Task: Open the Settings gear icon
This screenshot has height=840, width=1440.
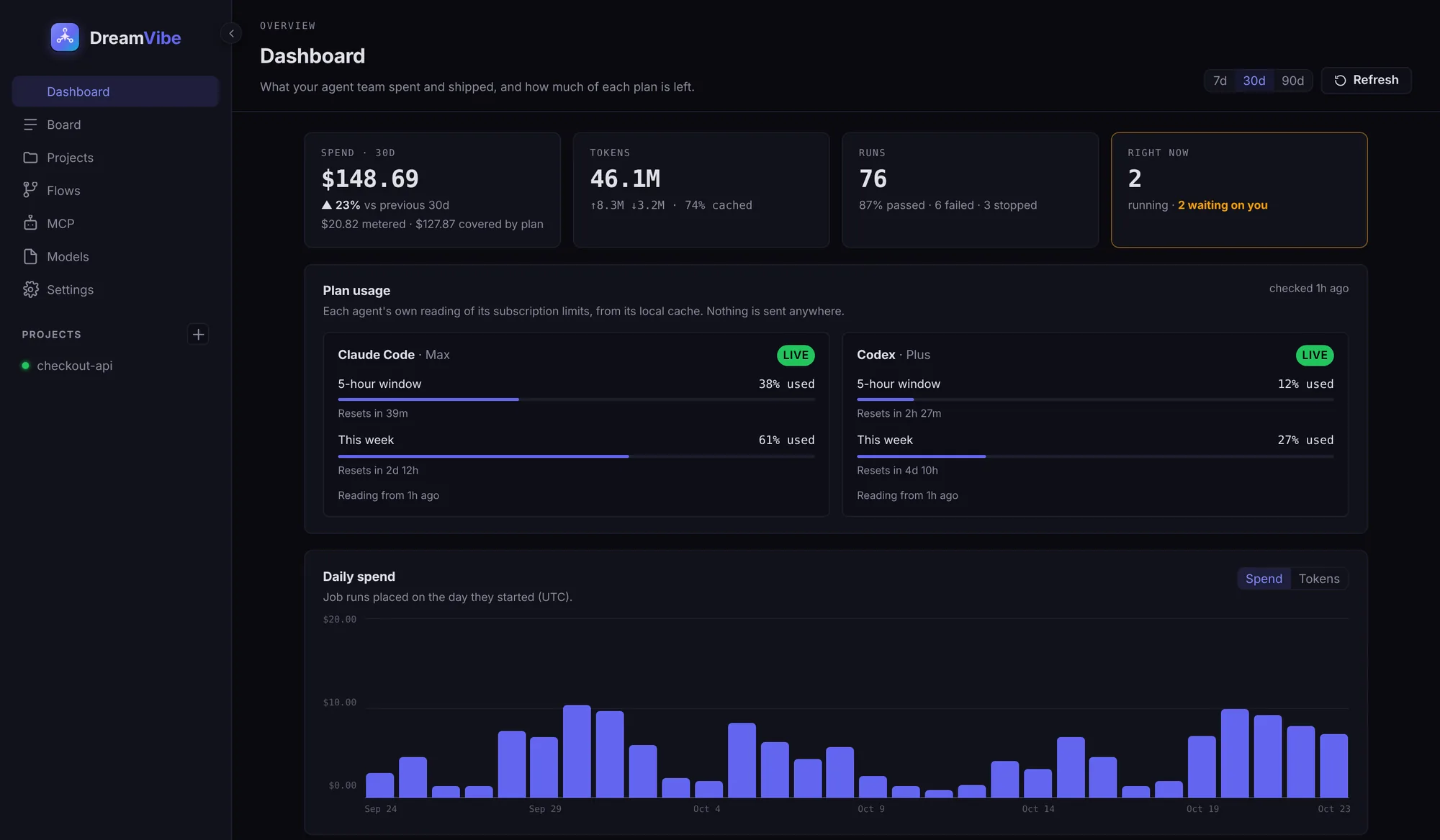Action: (x=30, y=289)
